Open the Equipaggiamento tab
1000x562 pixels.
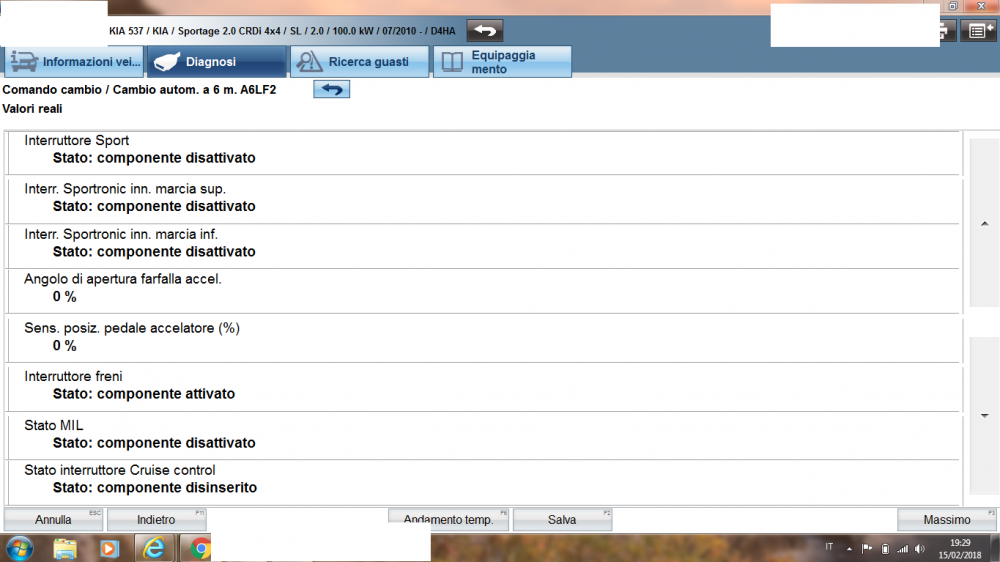[503, 62]
